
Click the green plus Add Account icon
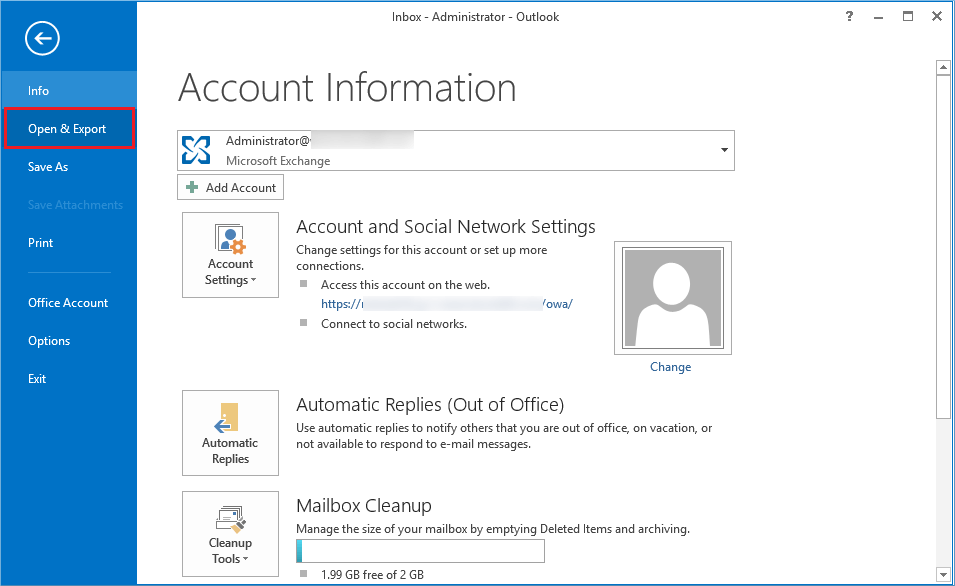point(192,188)
